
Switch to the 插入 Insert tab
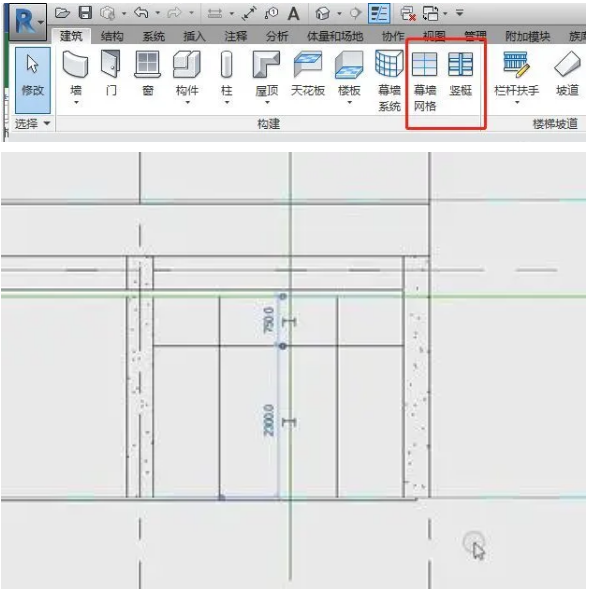[194, 36]
